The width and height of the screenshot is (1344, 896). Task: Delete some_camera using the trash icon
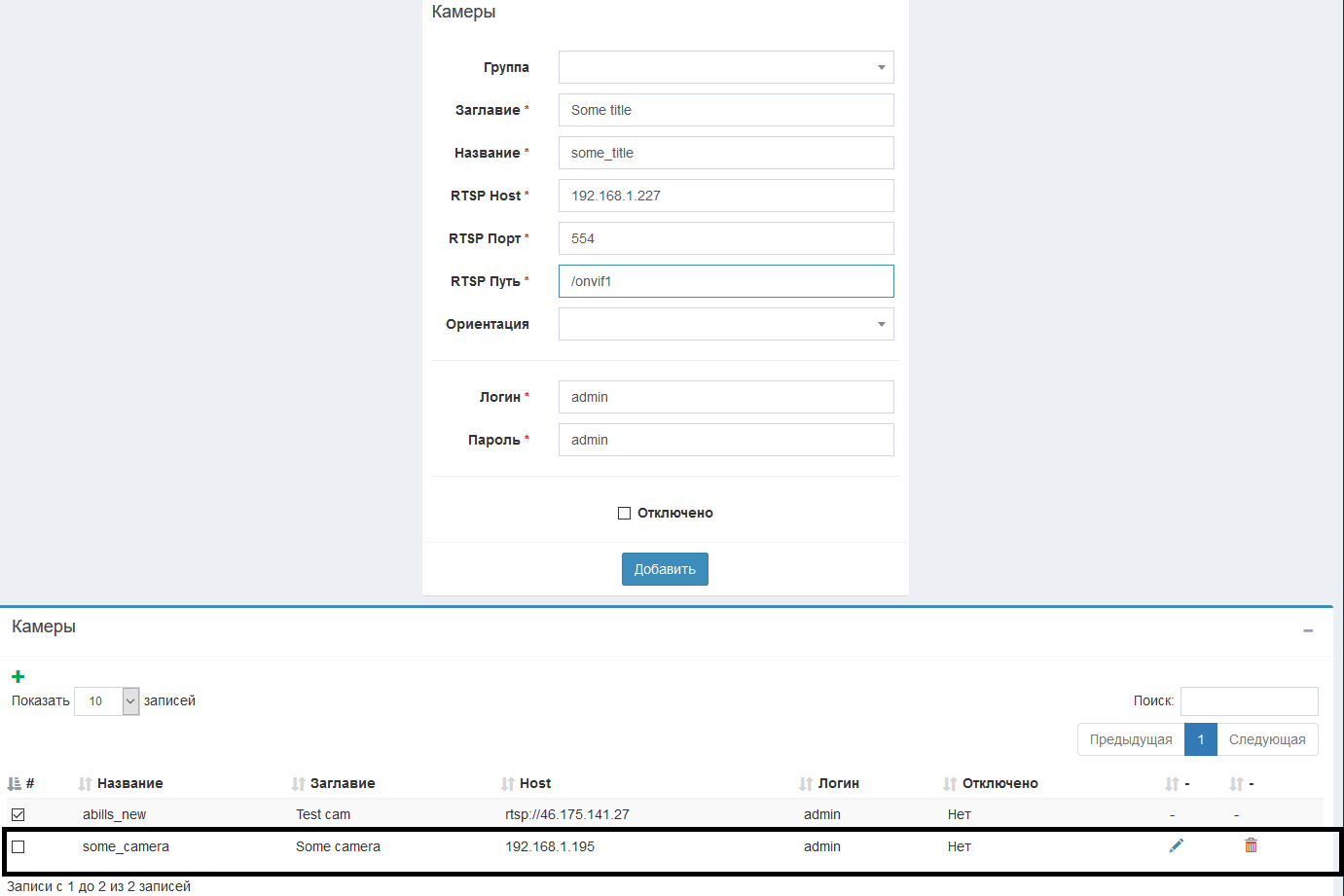tap(1251, 845)
